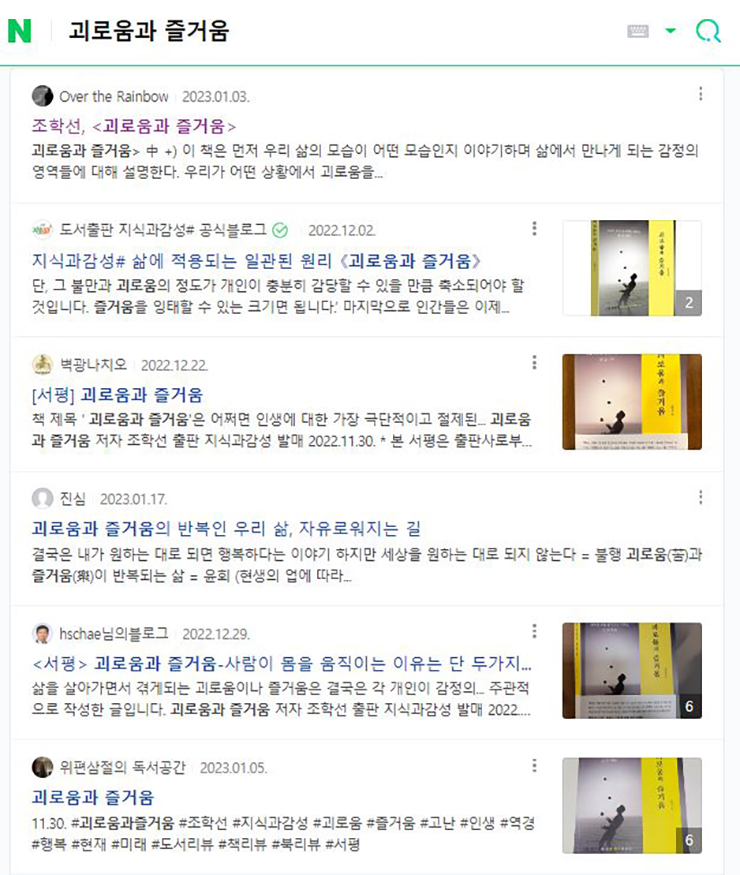The height and width of the screenshot is (875, 740).
Task: Open options menu for 진심 post
Action: coord(700,497)
